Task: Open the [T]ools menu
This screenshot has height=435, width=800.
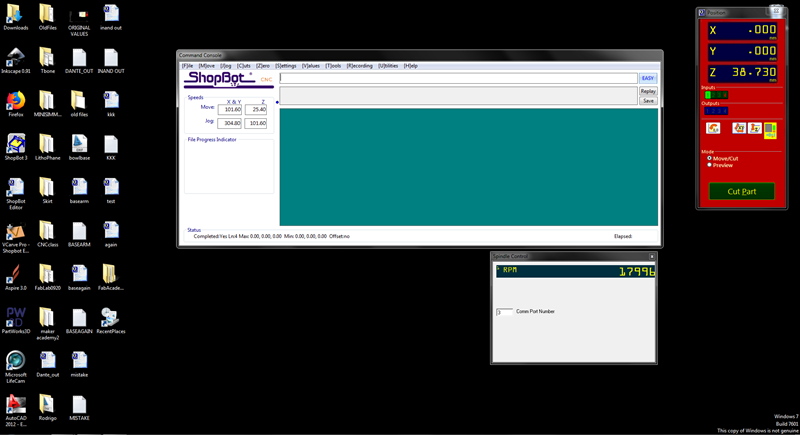Action: pyautogui.click(x=333, y=66)
